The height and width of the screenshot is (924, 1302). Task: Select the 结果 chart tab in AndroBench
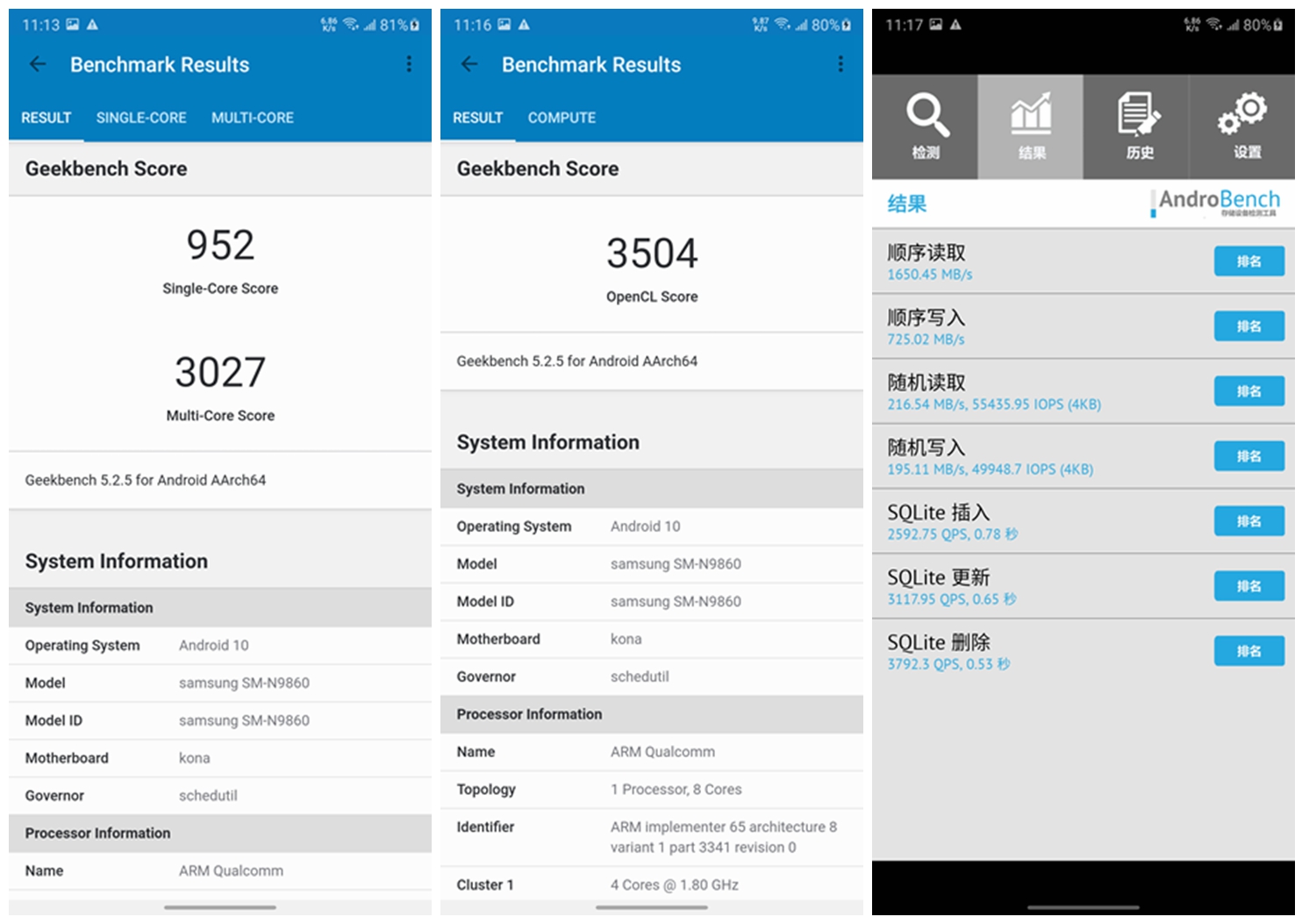(x=1031, y=127)
